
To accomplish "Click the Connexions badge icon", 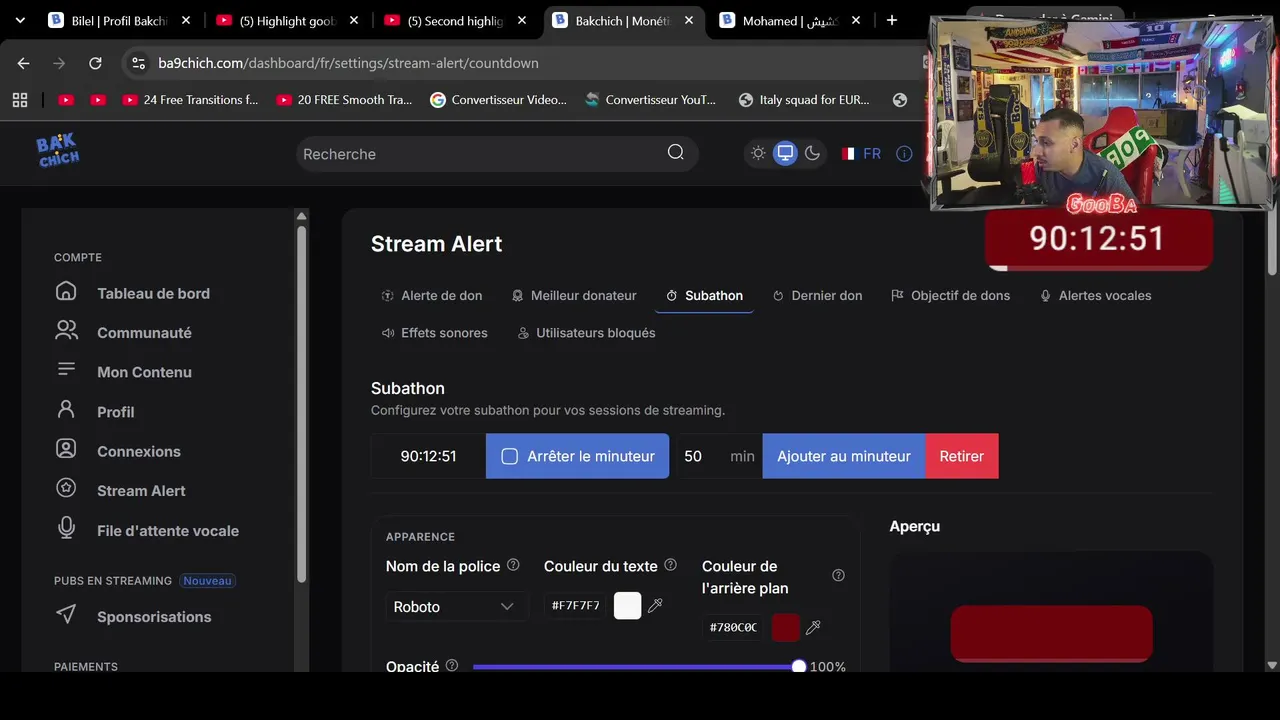I will (x=66, y=449).
